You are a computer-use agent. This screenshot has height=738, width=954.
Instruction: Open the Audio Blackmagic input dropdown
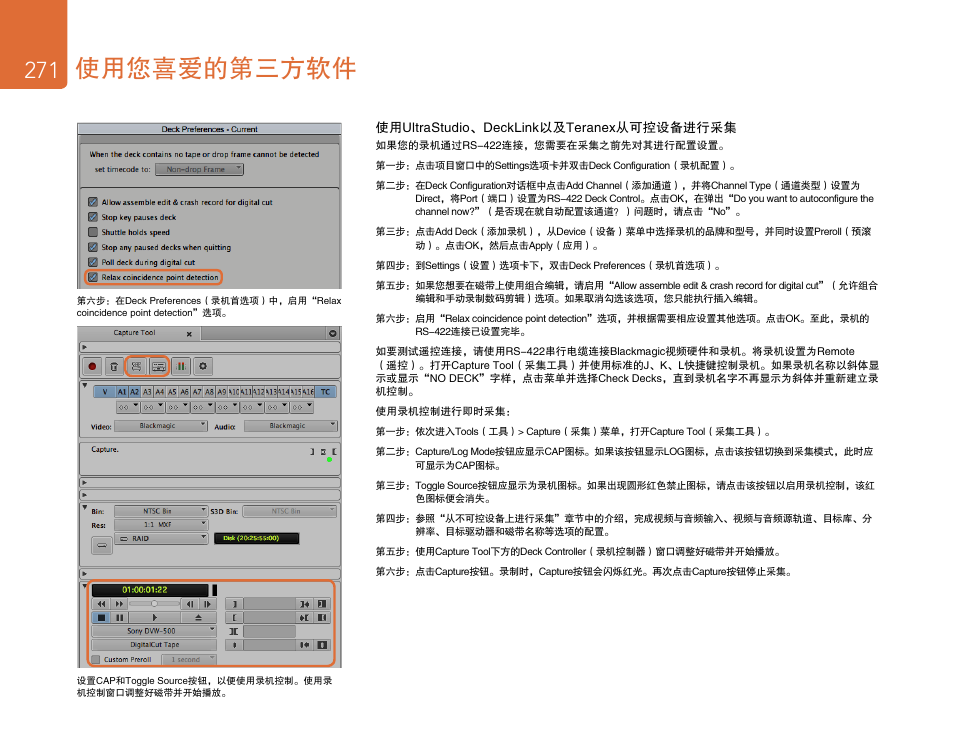tap(290, 426)
